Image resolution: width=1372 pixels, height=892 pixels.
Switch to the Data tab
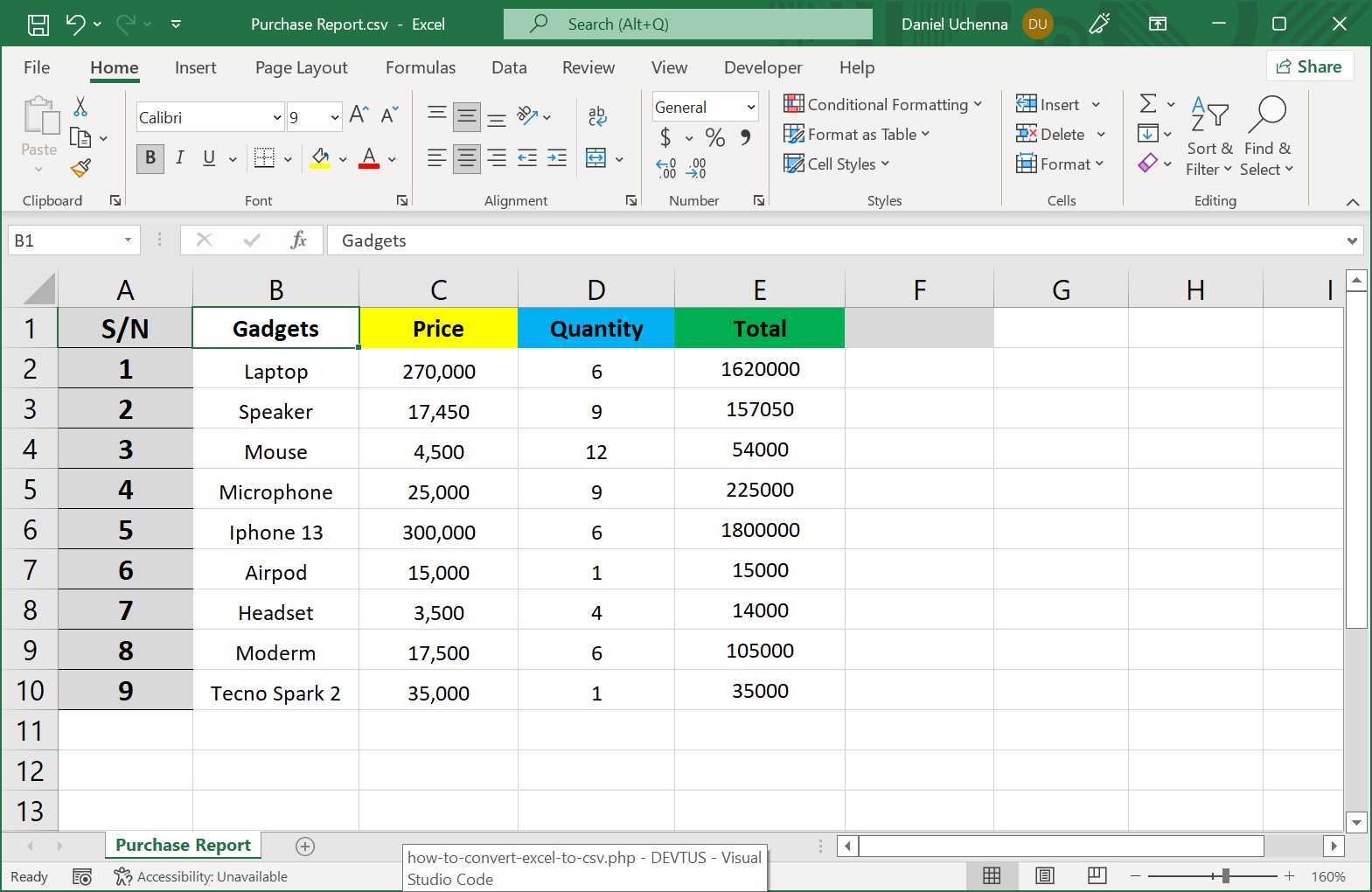click(509, 67)
